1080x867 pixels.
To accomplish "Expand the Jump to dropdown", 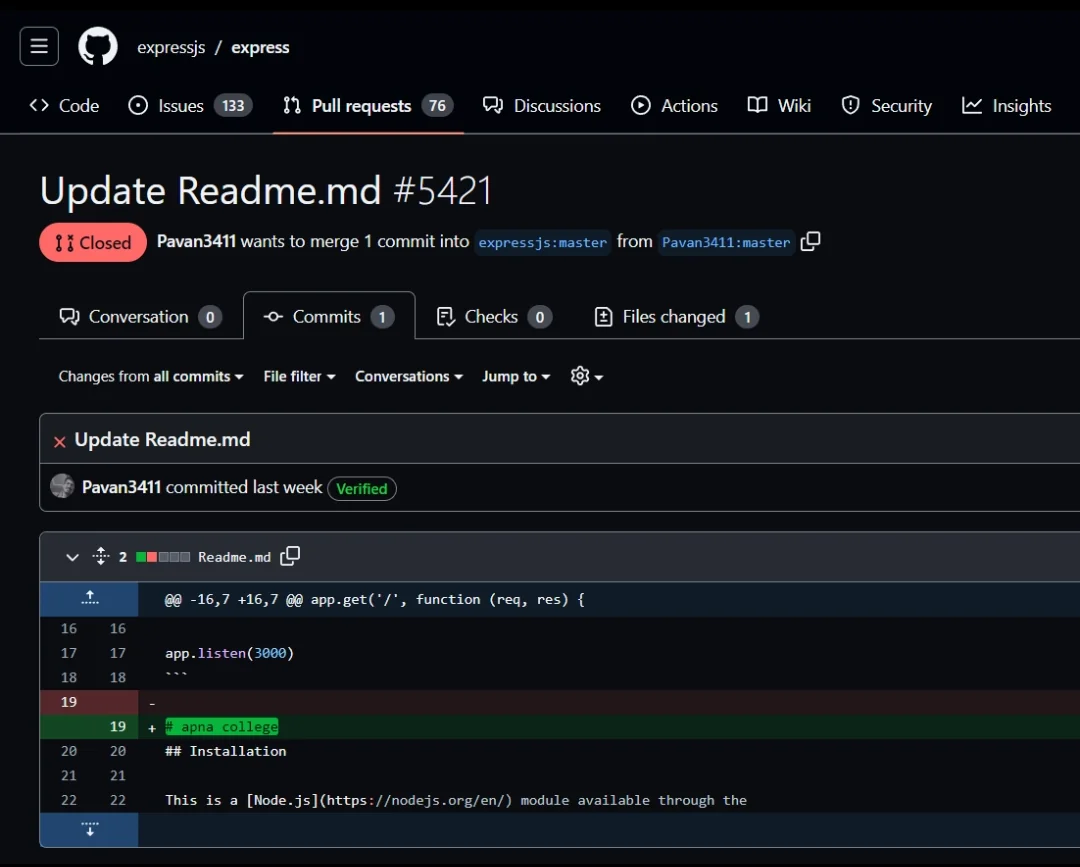I will point(516,376).
